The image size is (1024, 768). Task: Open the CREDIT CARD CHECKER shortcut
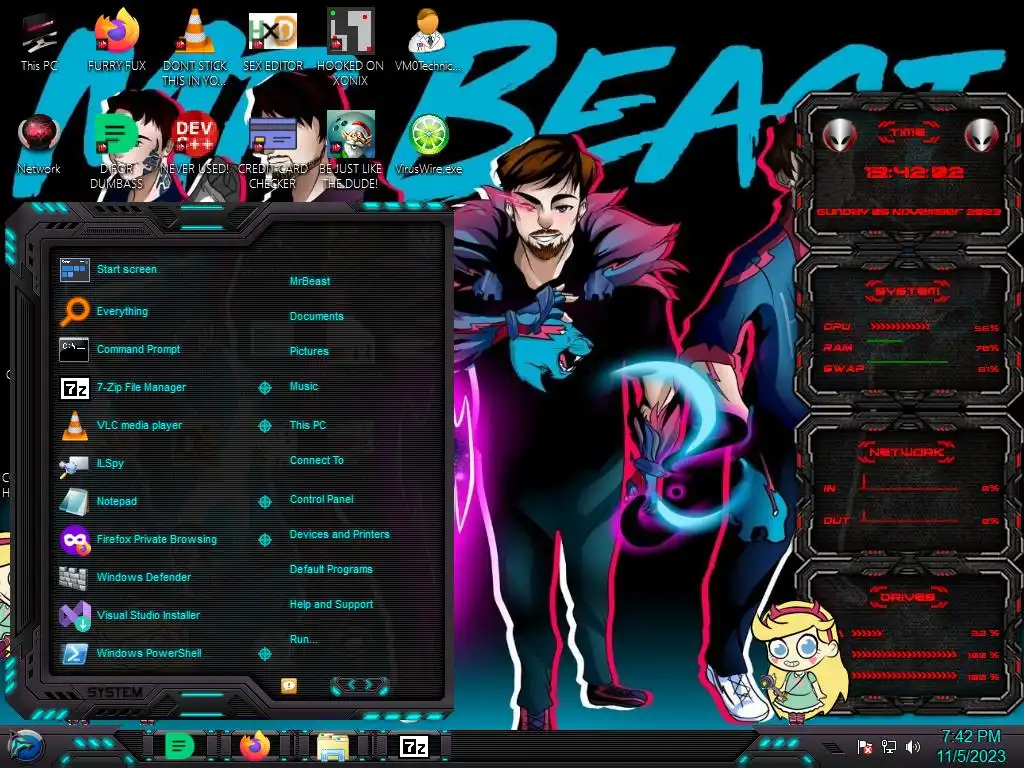point(273,152)
